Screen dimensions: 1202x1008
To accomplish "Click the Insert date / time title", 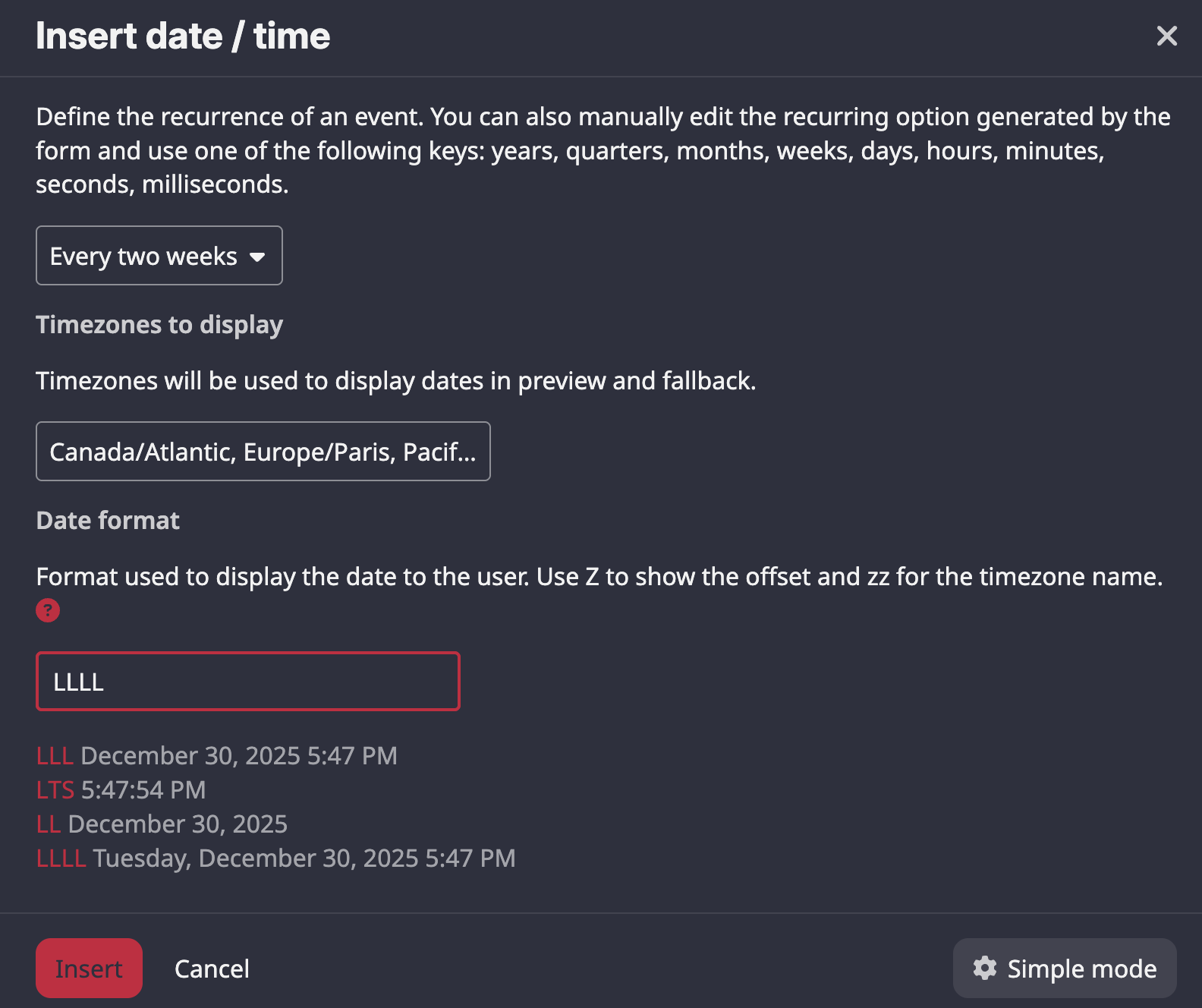I will pos(183,36).
